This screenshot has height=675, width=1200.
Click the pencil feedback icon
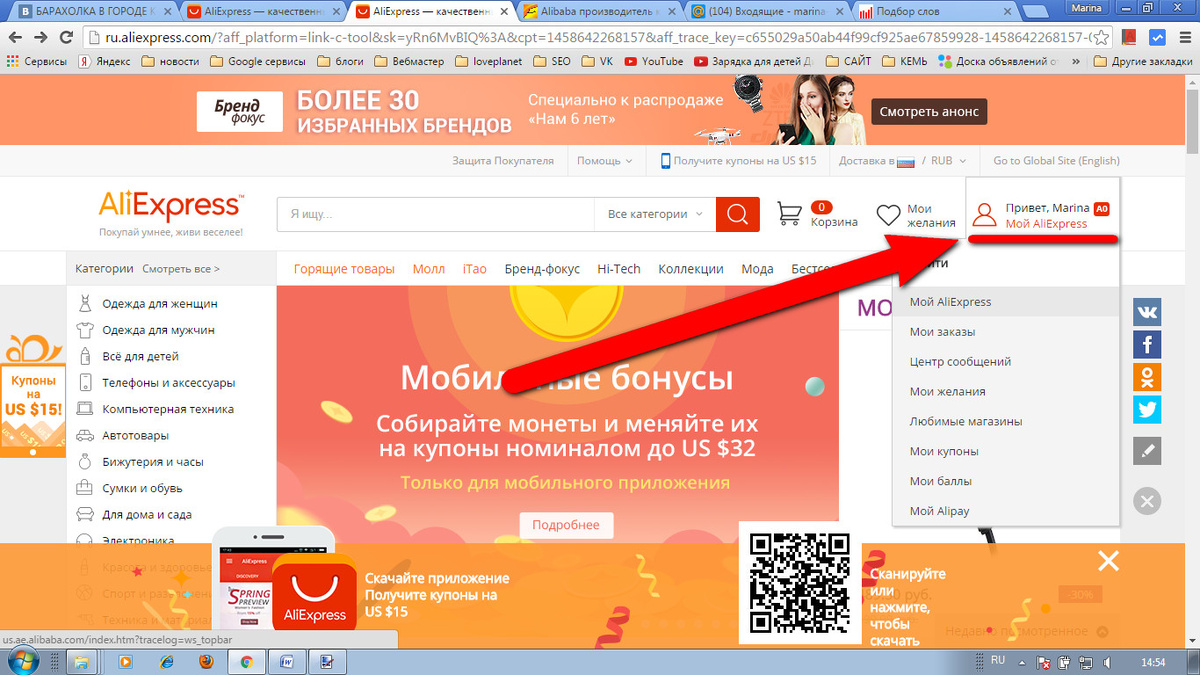click(1147, 450)
